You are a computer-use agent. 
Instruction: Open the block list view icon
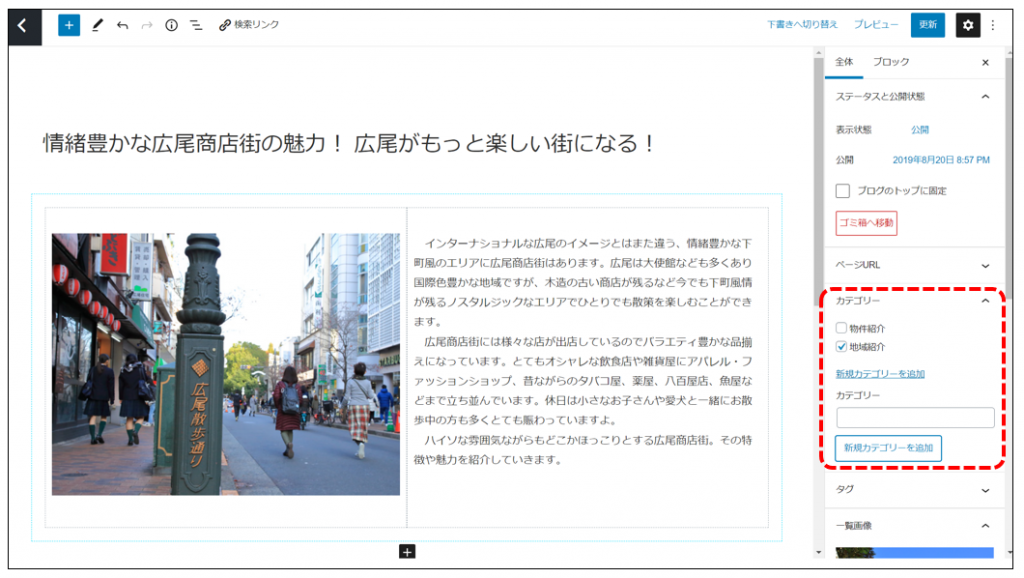[195, 26]
